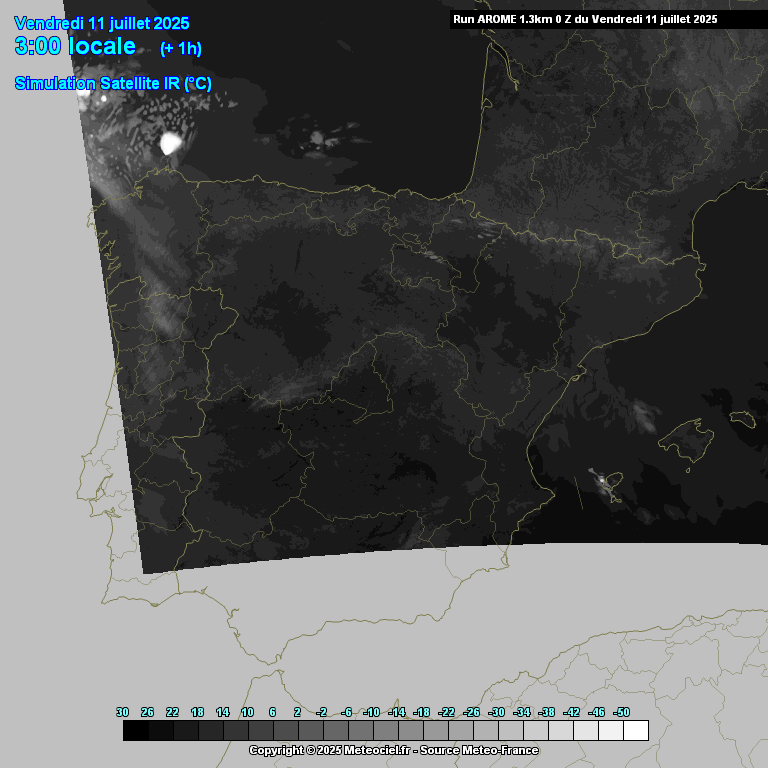The image size is (768, 768).
Task: Click the '3:00 locale' time label
Action: [x=75, y=47]
